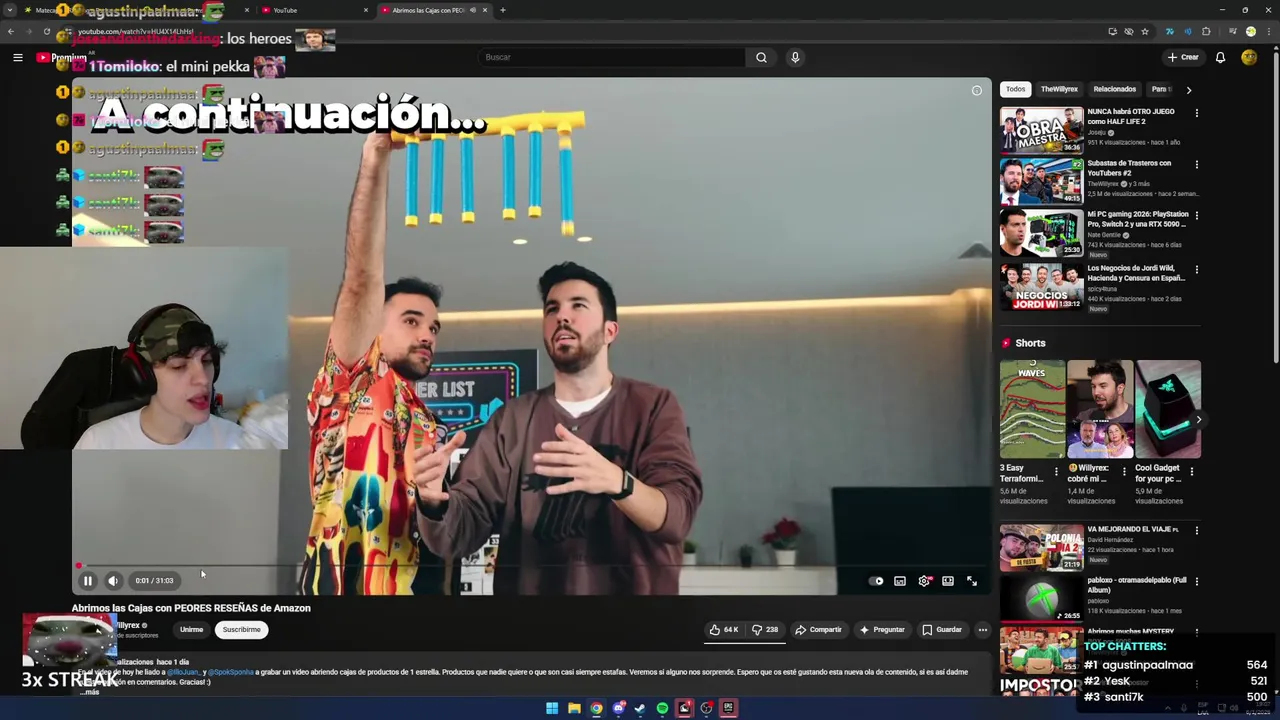Open File Explorer from taskbar
1280x720 pixels.
(x=574, y=708)
